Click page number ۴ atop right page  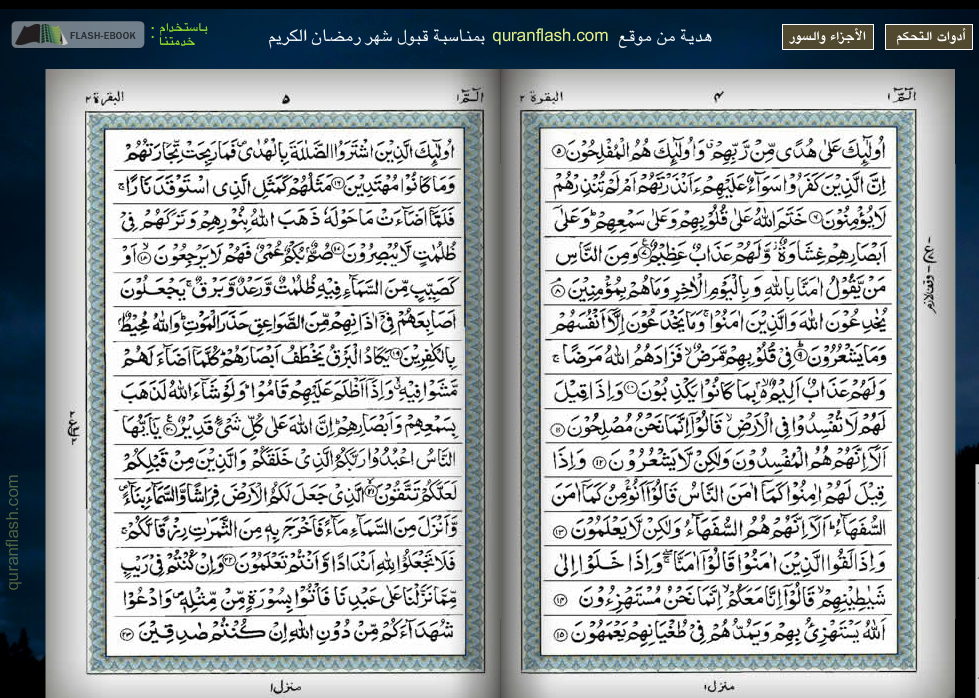pos(718,97)
